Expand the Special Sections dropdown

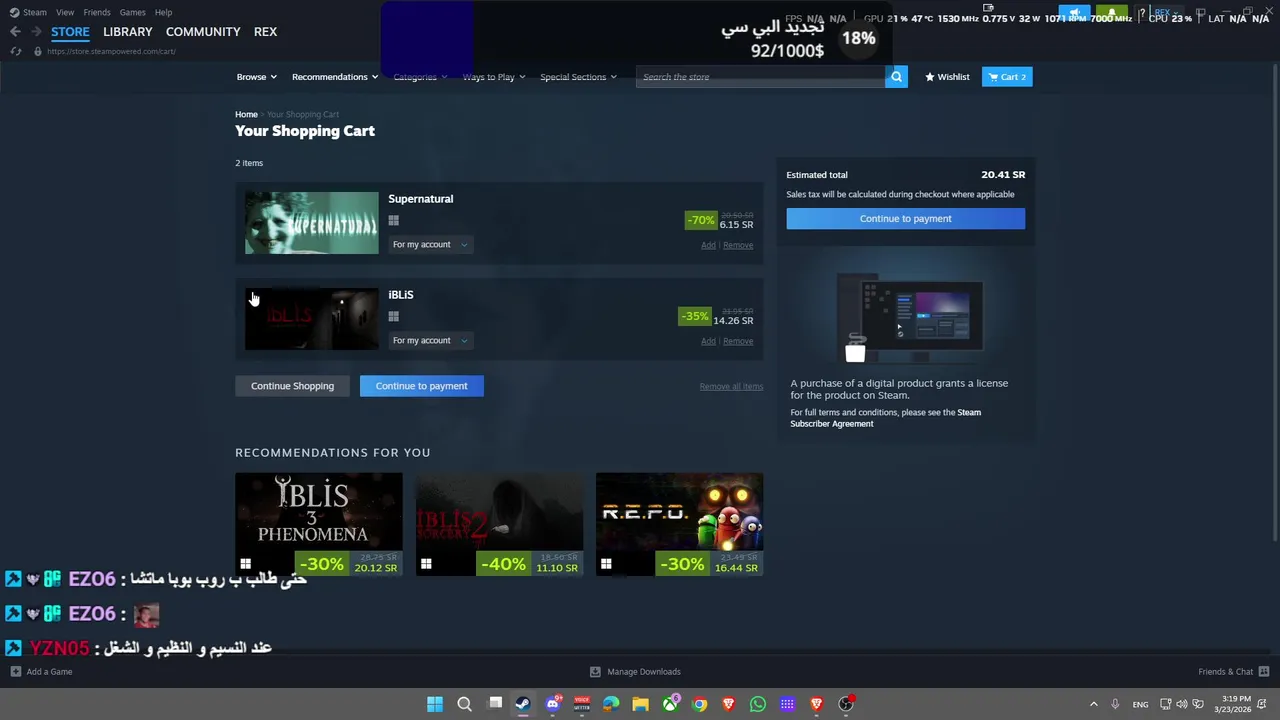(578, 77)
